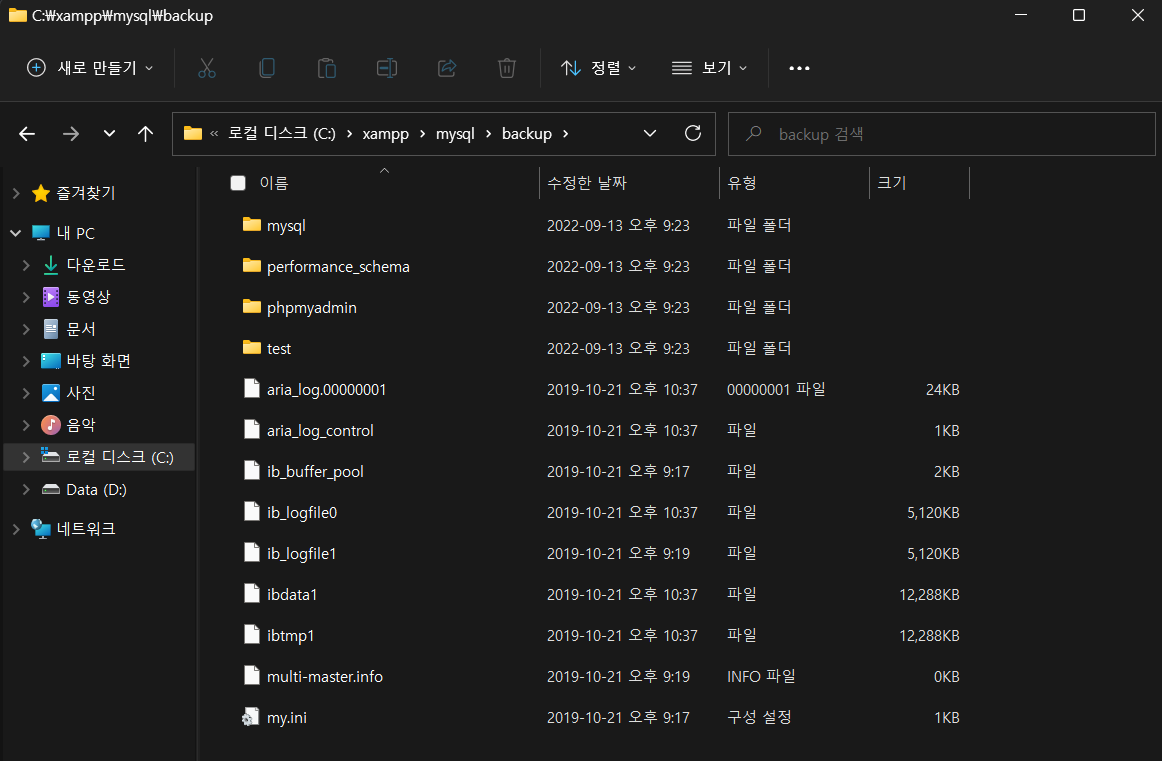Open the 보기 view dropdown

[x=709, y=68]
